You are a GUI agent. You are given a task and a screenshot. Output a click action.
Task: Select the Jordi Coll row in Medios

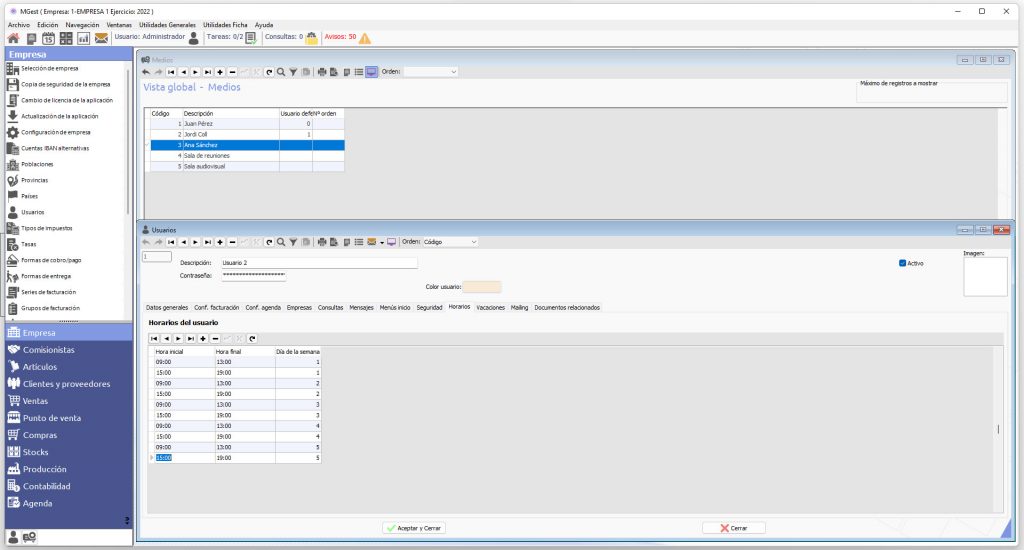pyautogui.click(x=248, y=135)
